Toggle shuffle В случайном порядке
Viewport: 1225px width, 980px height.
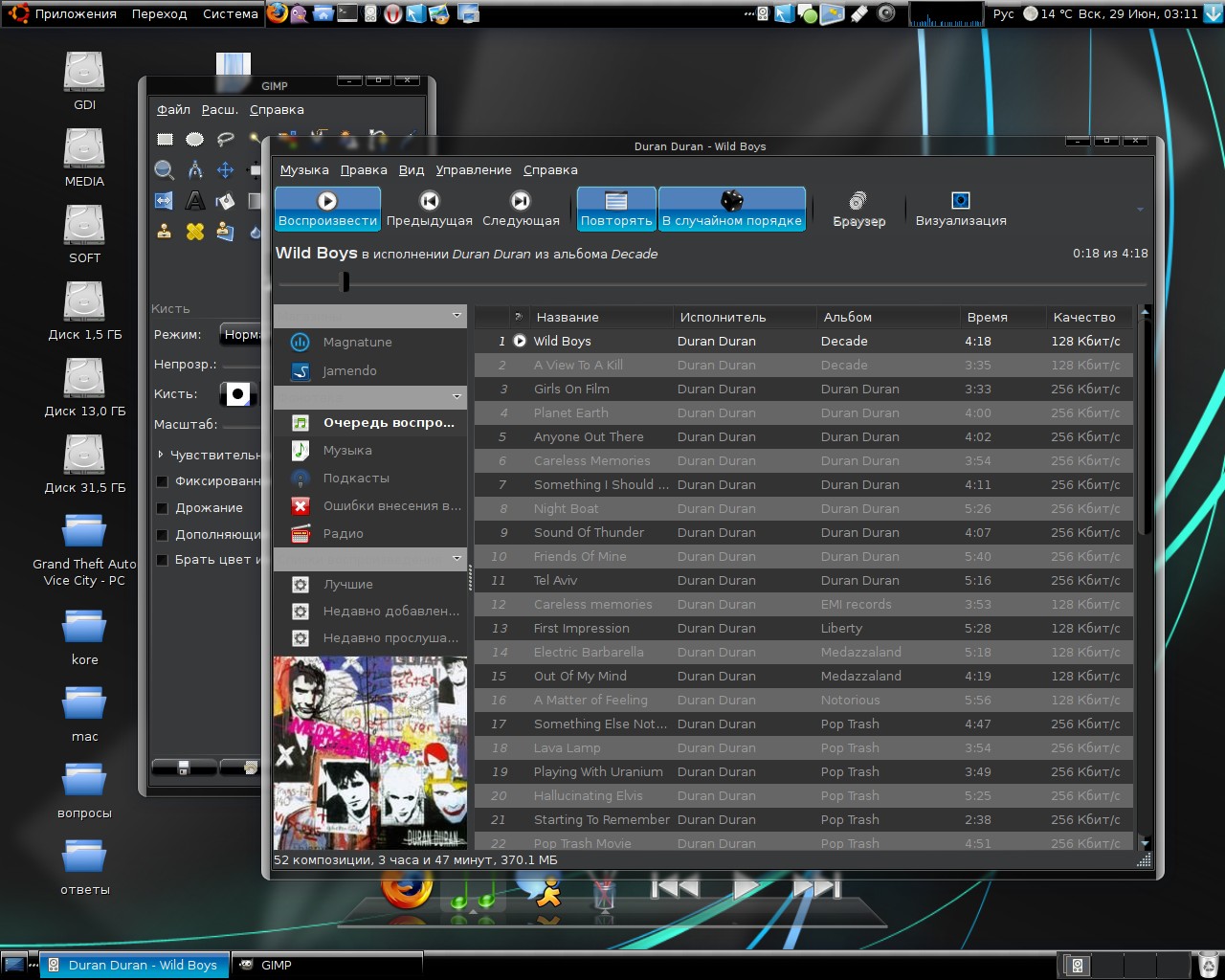click(x=732, y=209)
